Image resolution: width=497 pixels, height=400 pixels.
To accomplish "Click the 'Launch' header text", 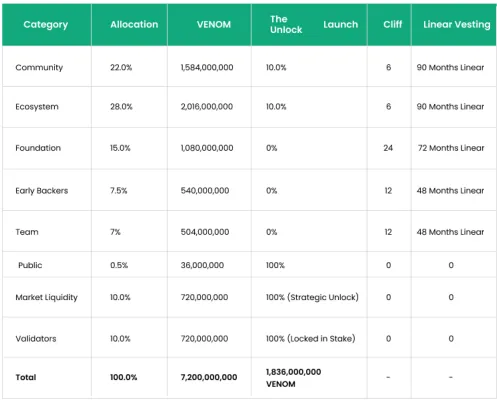I will point(341,24).
